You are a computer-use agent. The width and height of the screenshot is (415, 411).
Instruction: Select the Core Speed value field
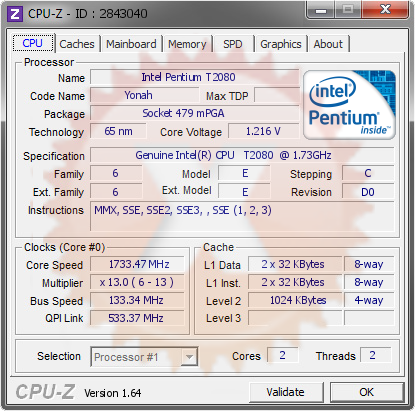click(x=137, y=264)
